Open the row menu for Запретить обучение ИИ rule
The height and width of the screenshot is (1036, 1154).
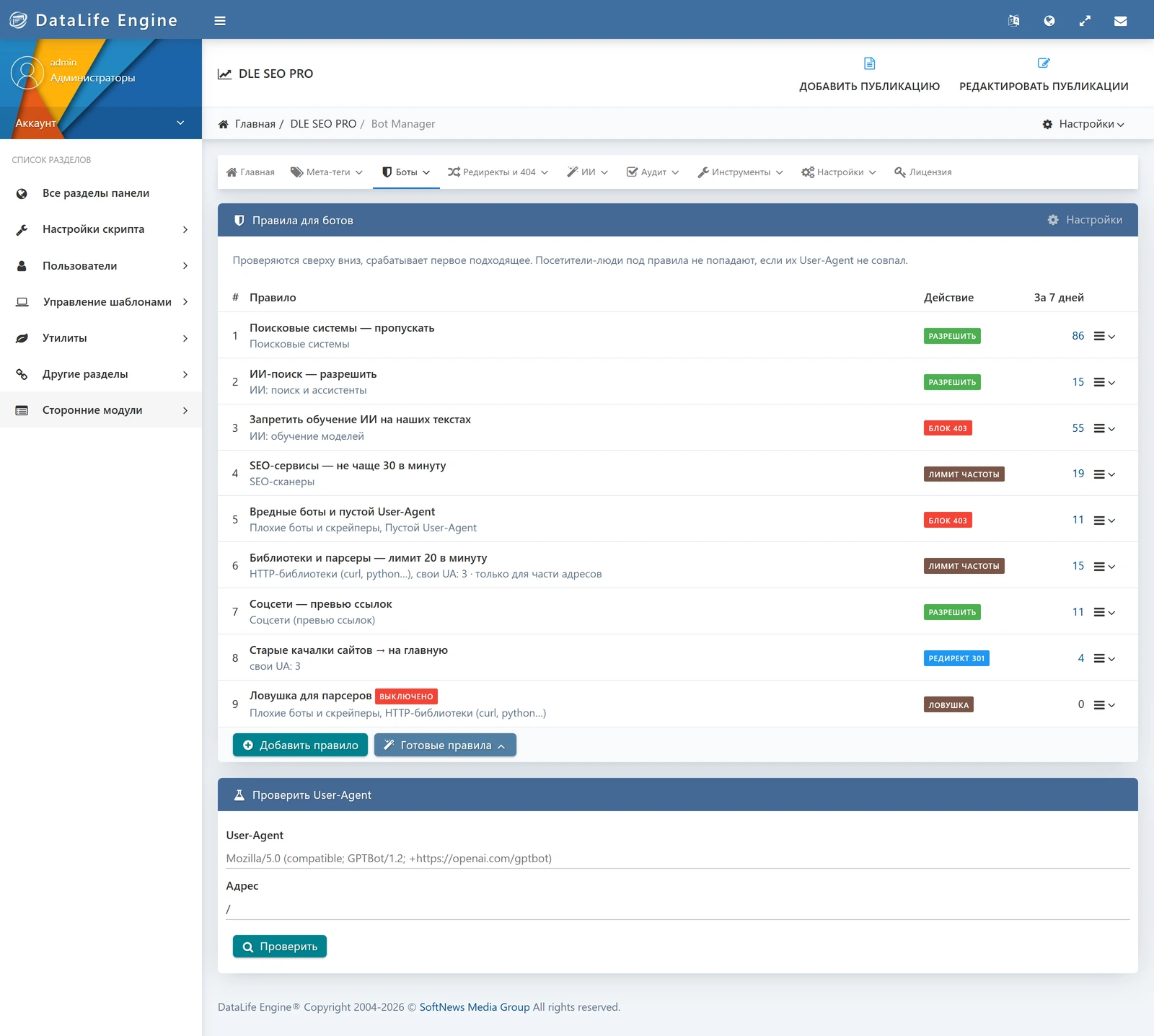click(x=1104, y=428)
